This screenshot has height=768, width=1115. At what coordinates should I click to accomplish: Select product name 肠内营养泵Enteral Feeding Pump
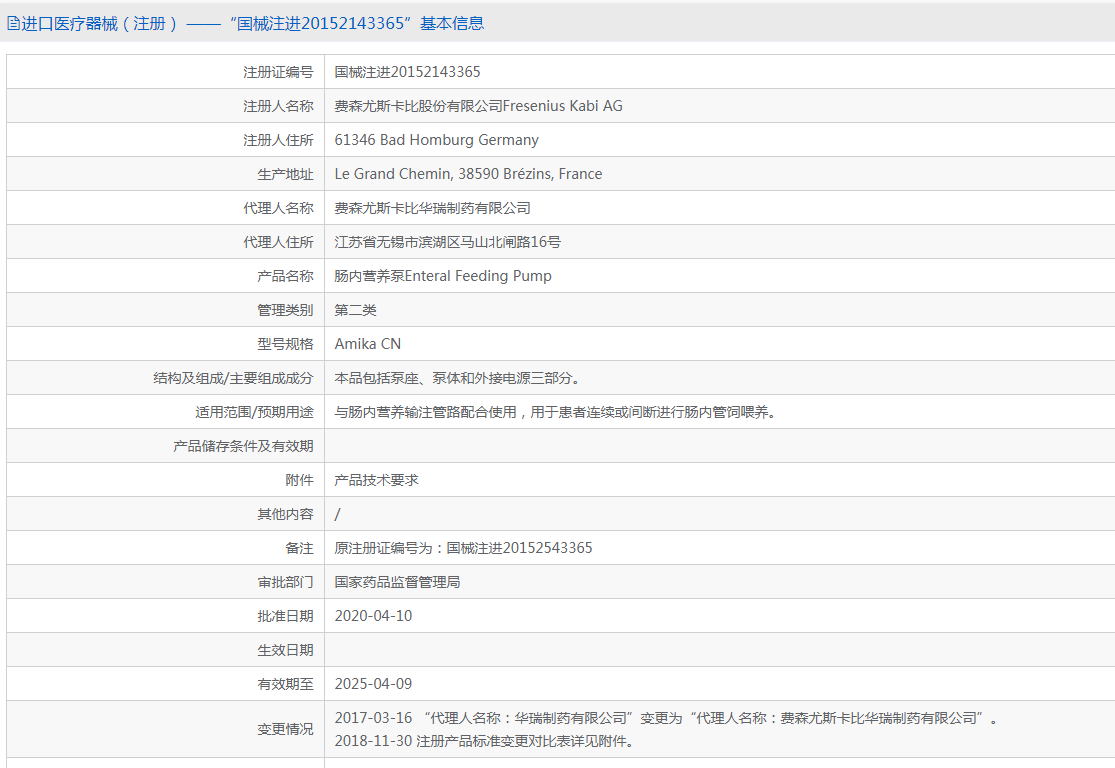pos(443,276)
